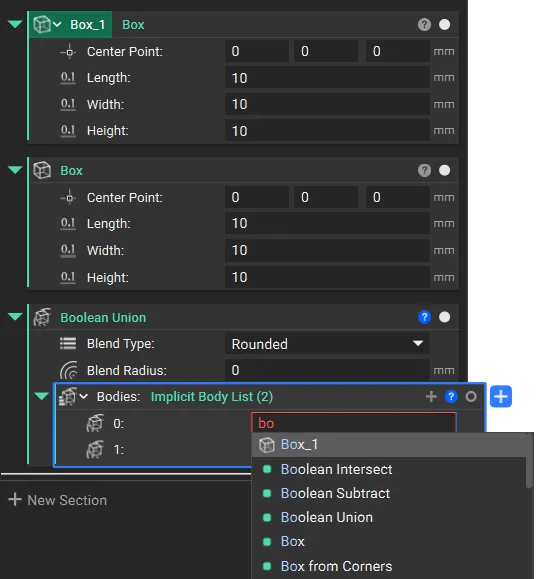
Task: Open help for the Box_1 block
Action: [424, 25]
